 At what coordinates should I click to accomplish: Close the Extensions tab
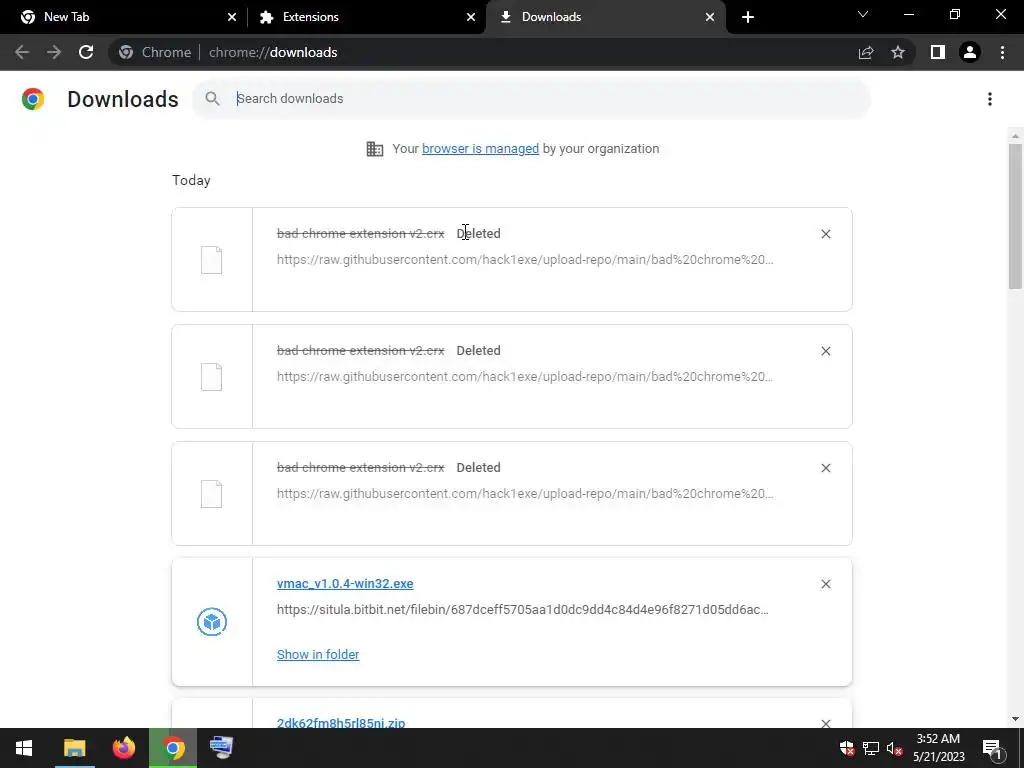471,17
